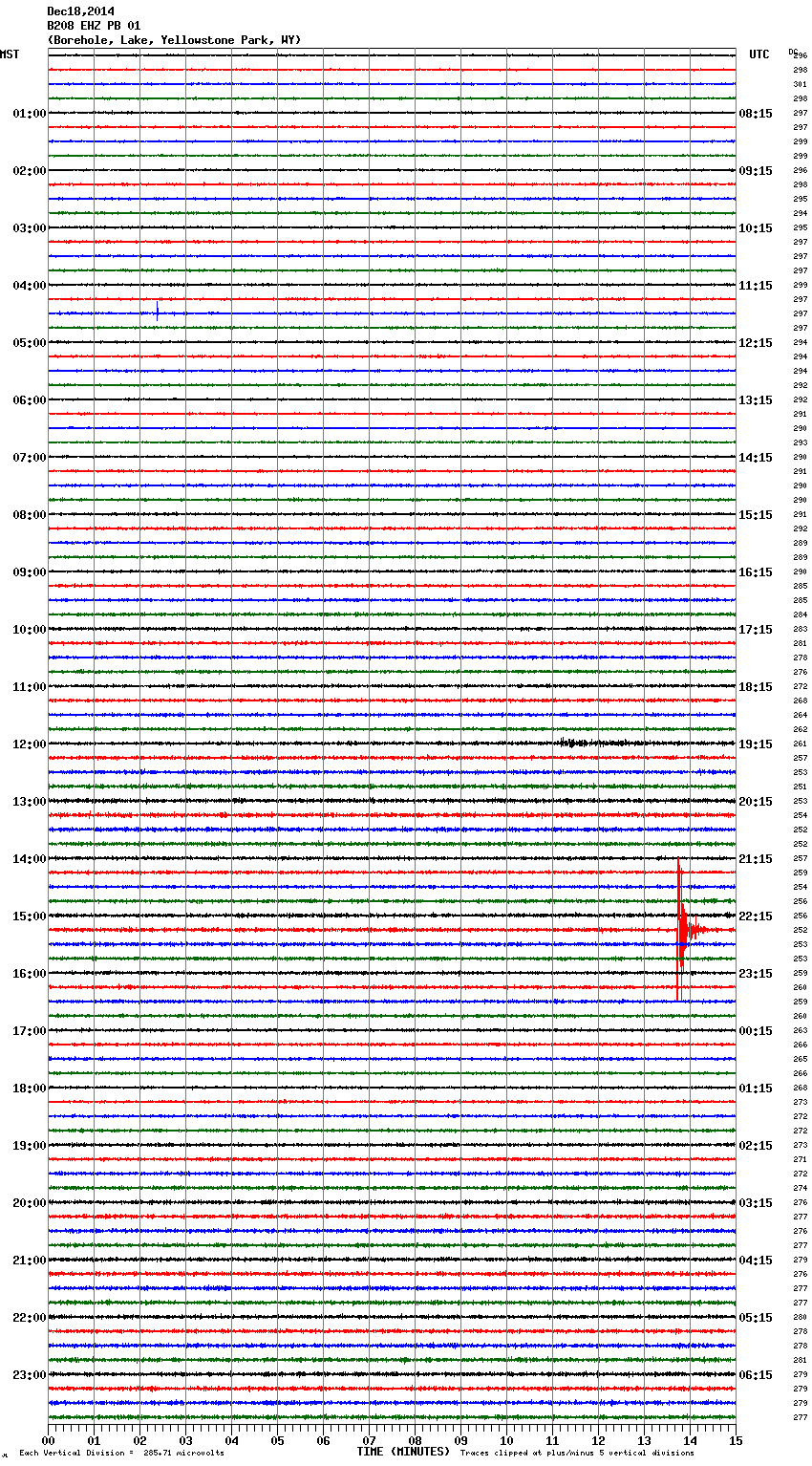Click the 15:15 UTC time label
The height and width of the screenshot is (1466, 812).
[x=756, y=515]
